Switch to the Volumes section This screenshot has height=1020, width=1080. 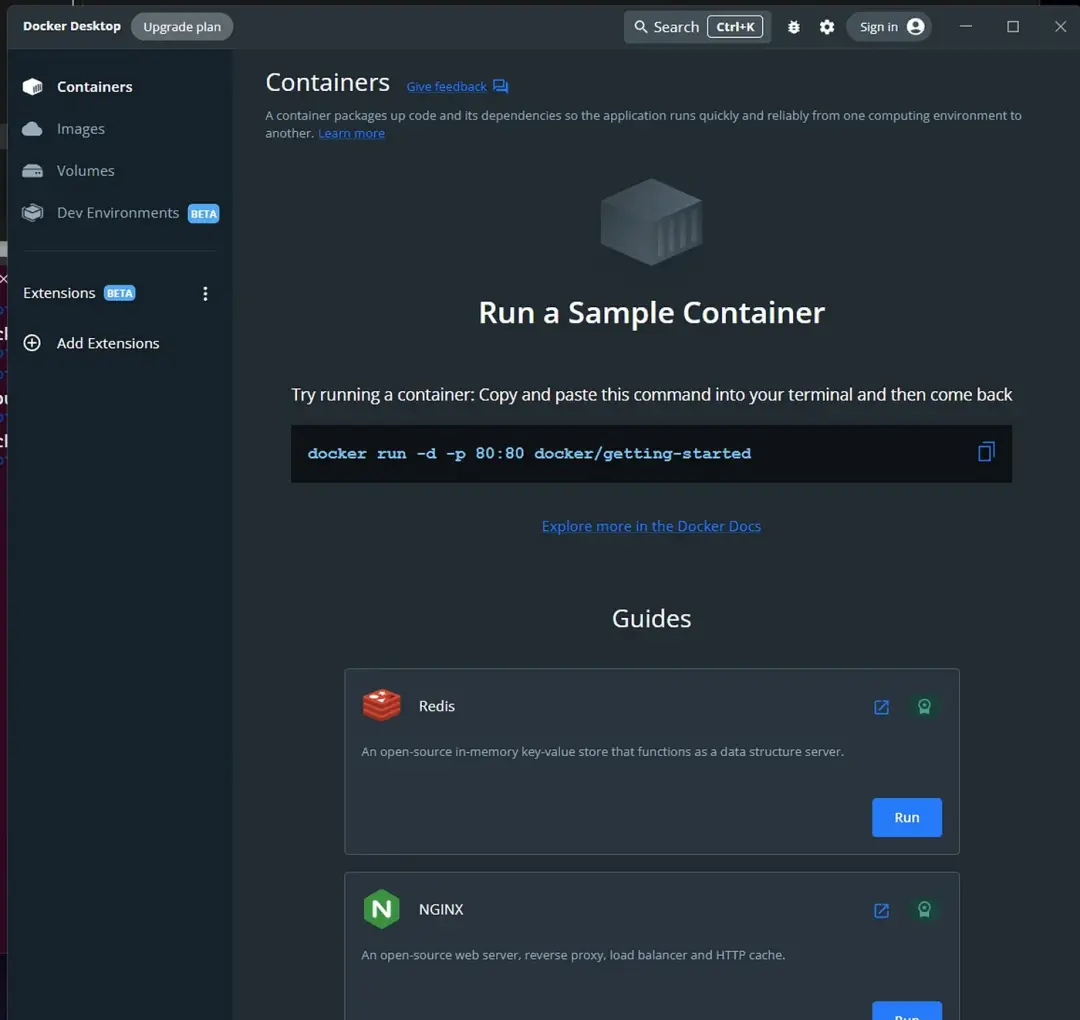click(x=85, y=171)
